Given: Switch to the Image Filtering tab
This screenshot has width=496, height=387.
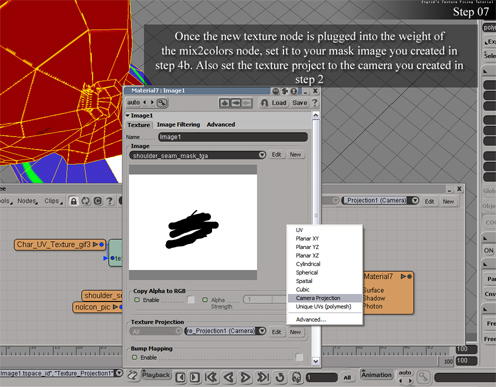Looking at the screenshot, I should pyautogui.click(x=178, y=124).
